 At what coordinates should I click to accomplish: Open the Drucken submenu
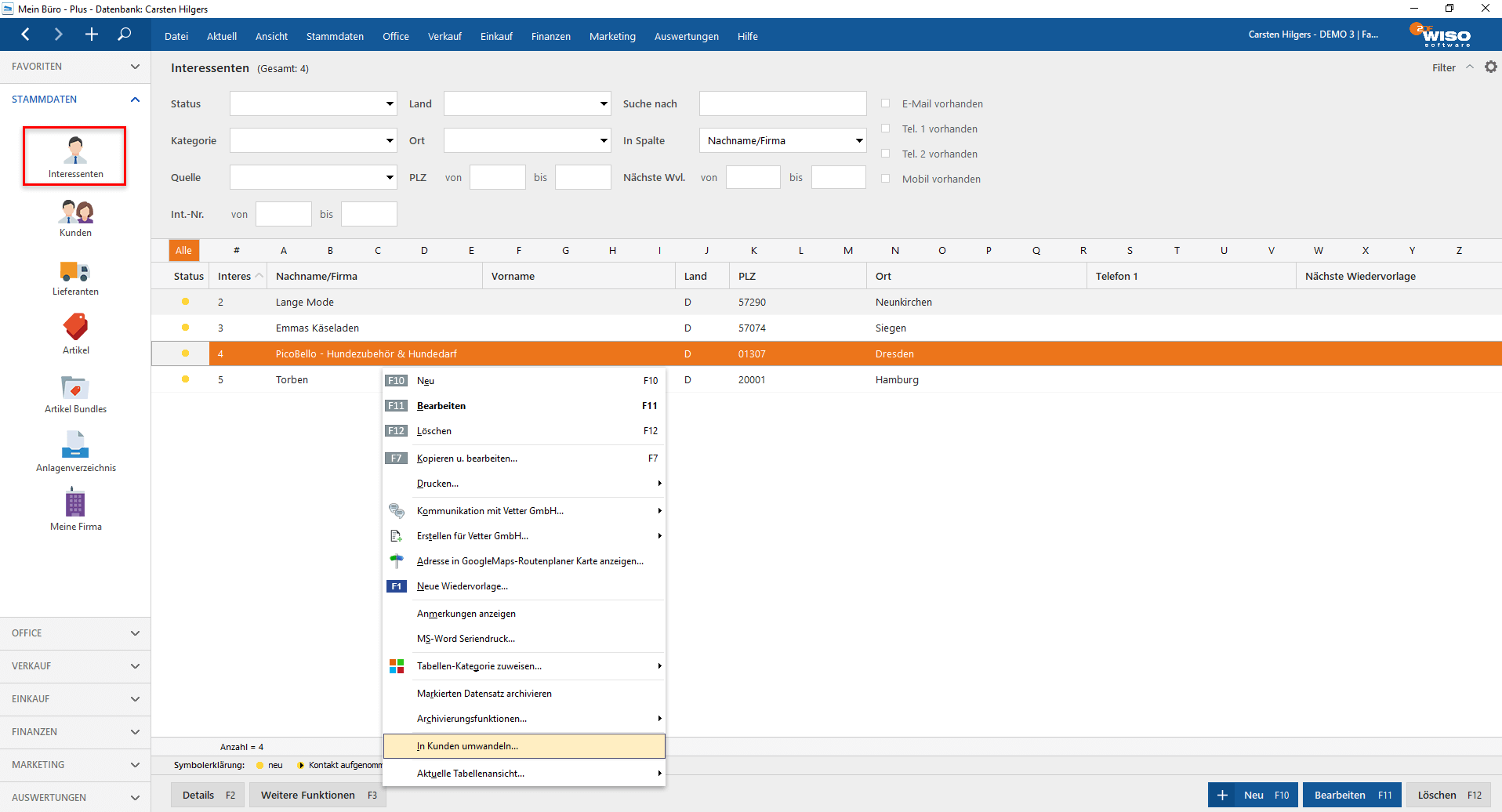tap(524, 484)
